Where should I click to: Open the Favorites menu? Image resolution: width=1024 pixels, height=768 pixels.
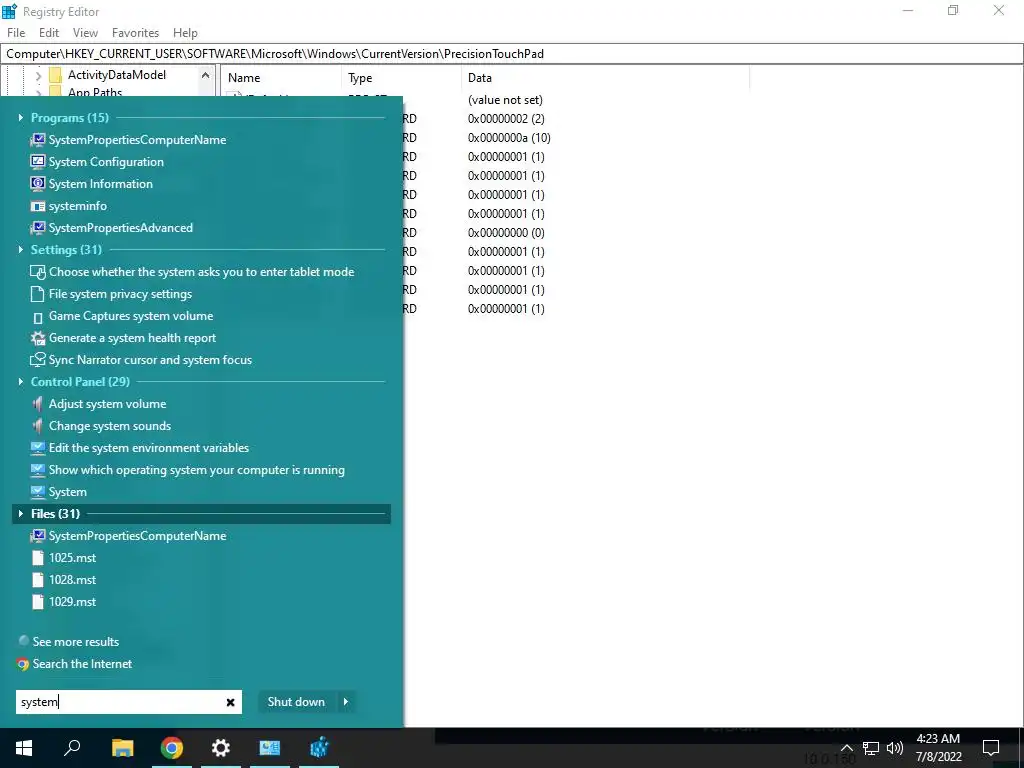click(x=136, y=33)
